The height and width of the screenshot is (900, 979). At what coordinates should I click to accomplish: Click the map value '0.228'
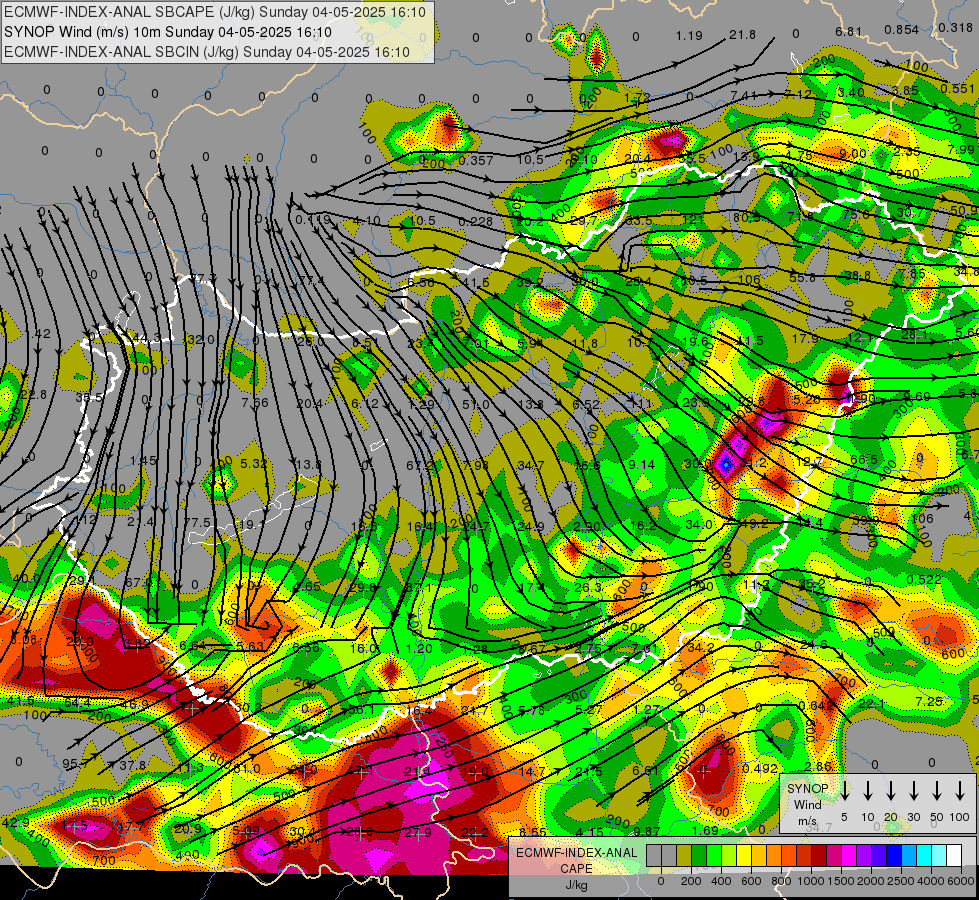pos(476,222)
